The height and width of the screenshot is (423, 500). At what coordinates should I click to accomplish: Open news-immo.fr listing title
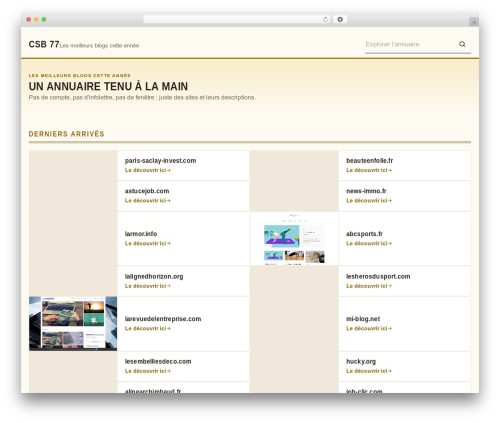click(x=366, y=191)
